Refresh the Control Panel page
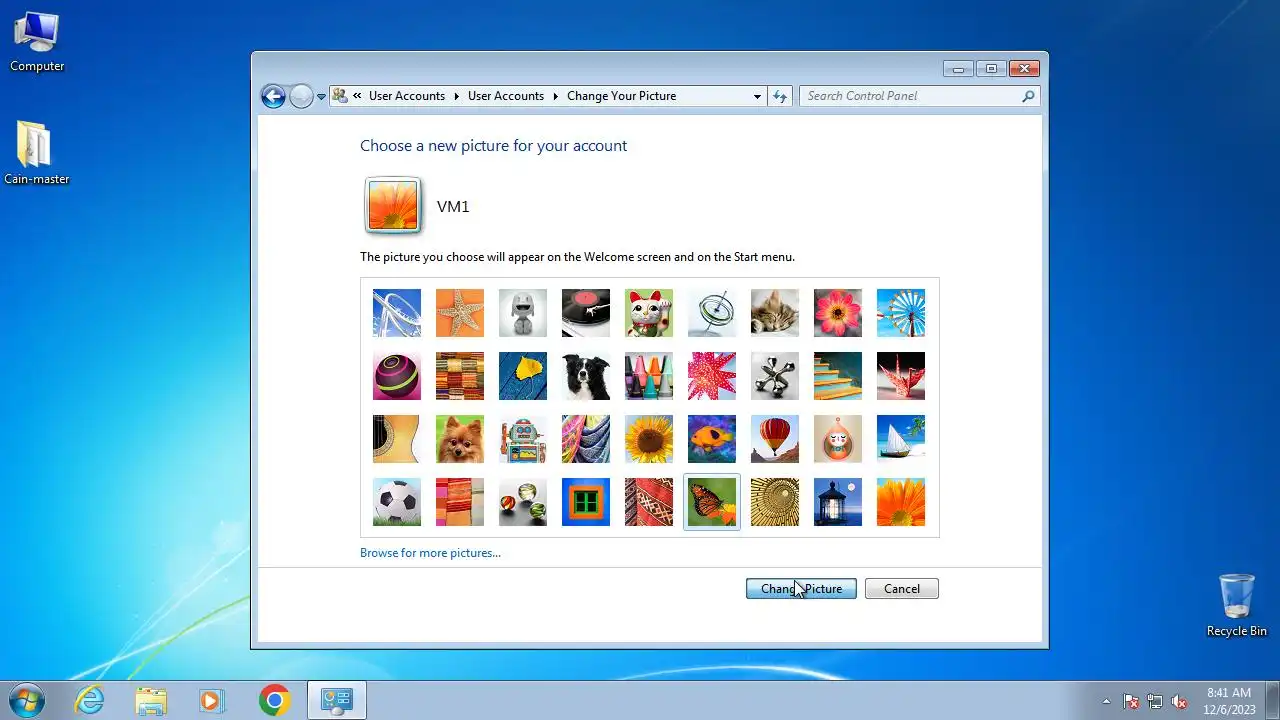Viewport: 1280px width, 720px height. [780, 96]
